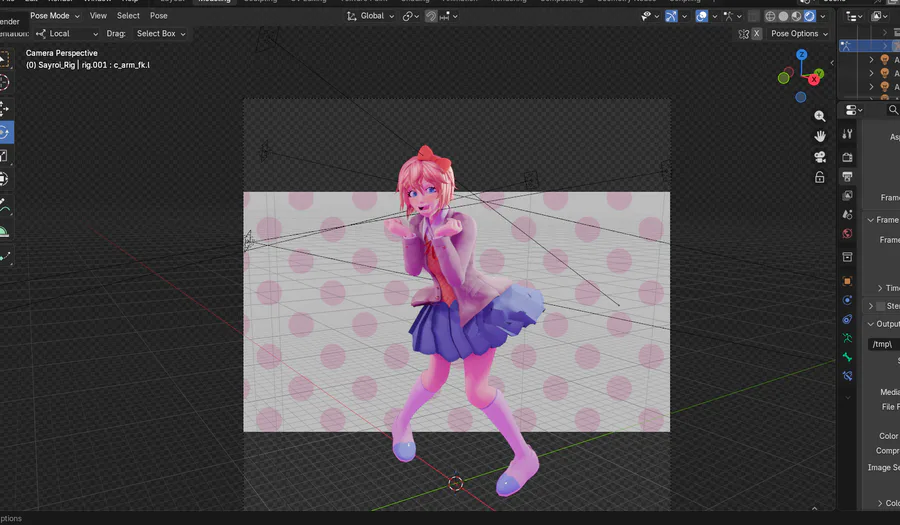Click the pose mirror butterfly icon
The width and height of the screenshot is (900, 525).
coord(744,34)
